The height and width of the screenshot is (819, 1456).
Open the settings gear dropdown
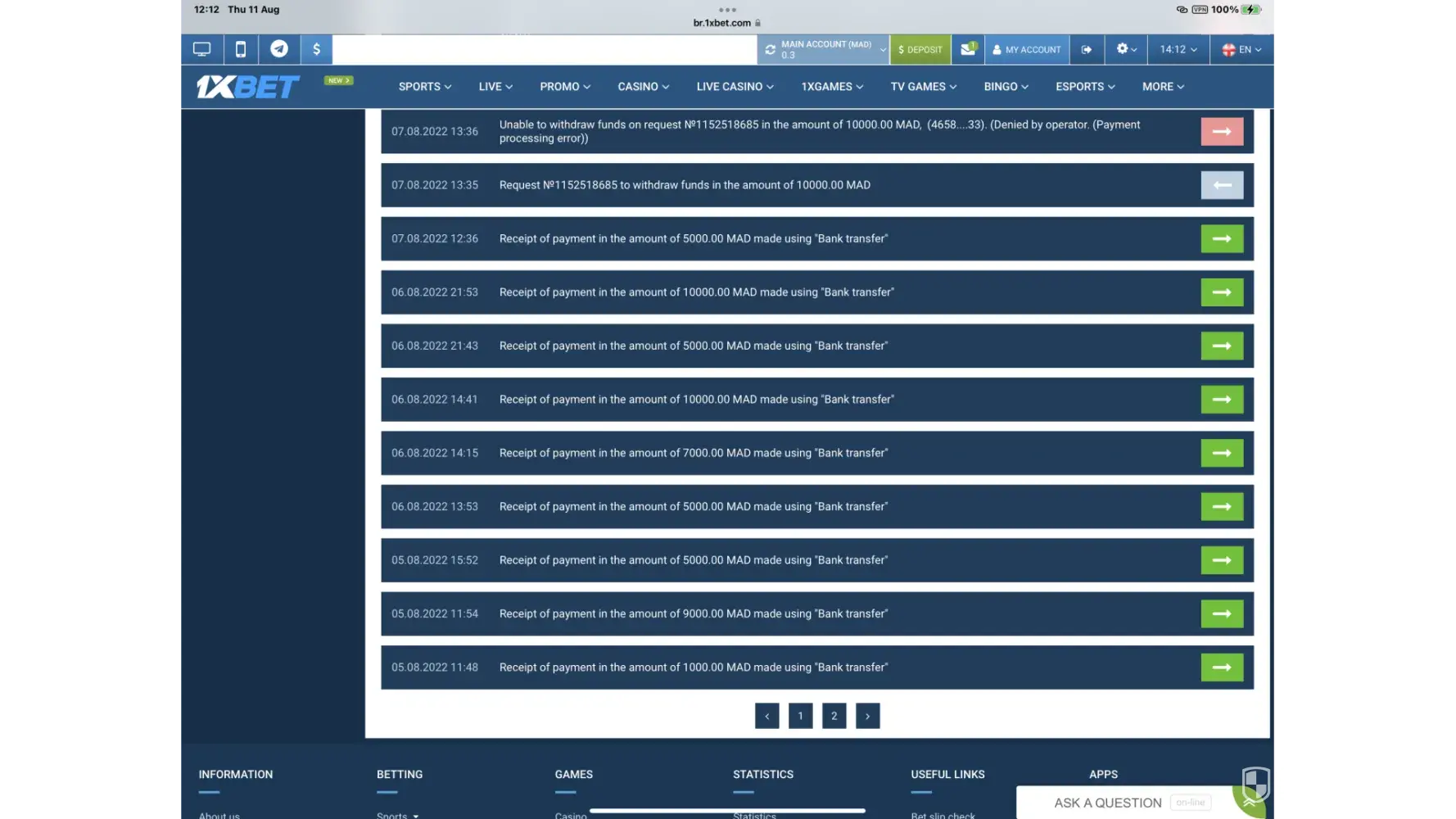point(1126,49)
